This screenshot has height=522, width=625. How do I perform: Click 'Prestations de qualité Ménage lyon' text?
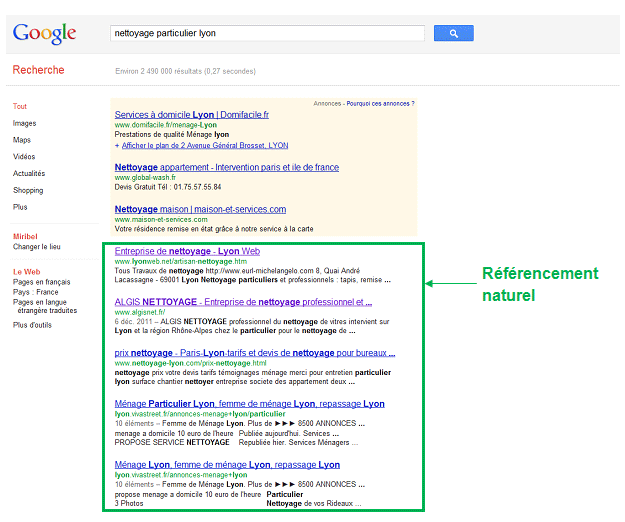point(172,135)
